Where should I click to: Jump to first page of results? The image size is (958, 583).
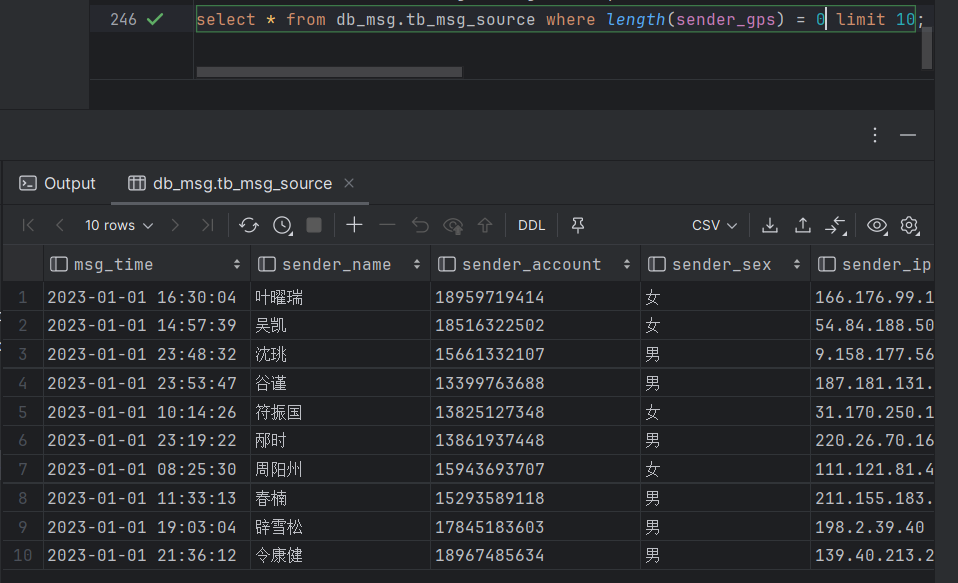[x=28, y=226]
